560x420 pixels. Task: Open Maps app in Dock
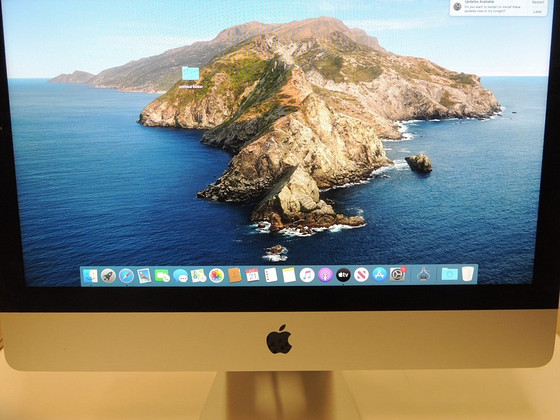pos(198,275)
